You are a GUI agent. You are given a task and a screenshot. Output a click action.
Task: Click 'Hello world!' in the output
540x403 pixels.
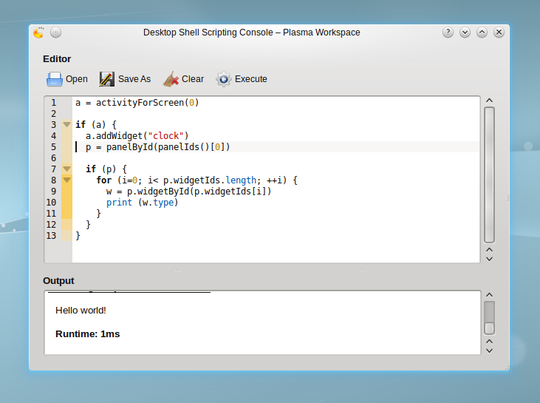[81, 310]
